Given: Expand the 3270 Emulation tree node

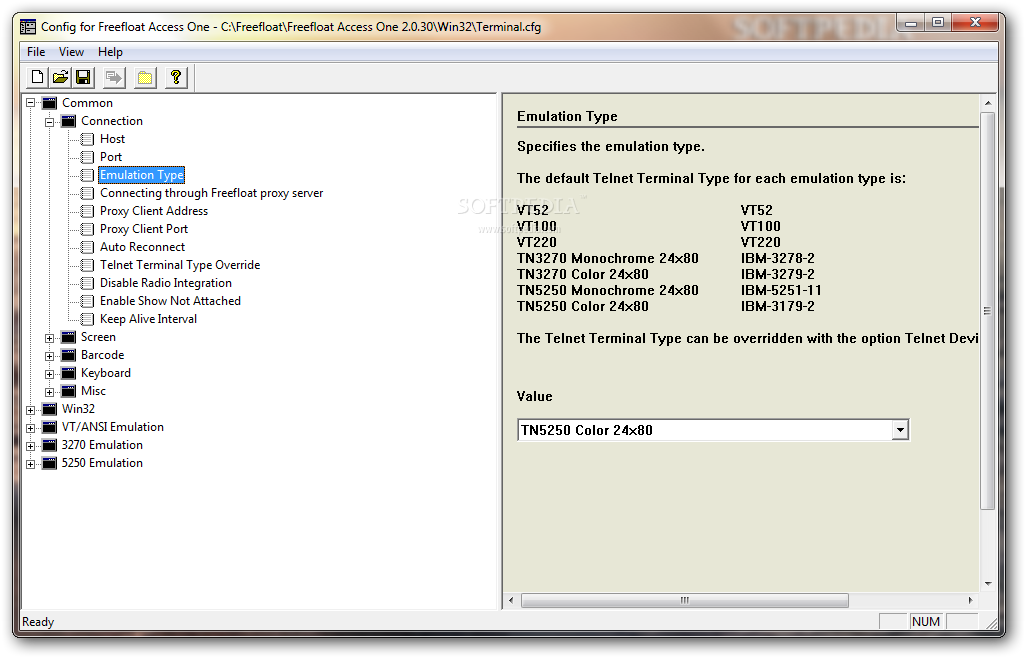Looking at the screenshot, I should [x=30, y=446].
